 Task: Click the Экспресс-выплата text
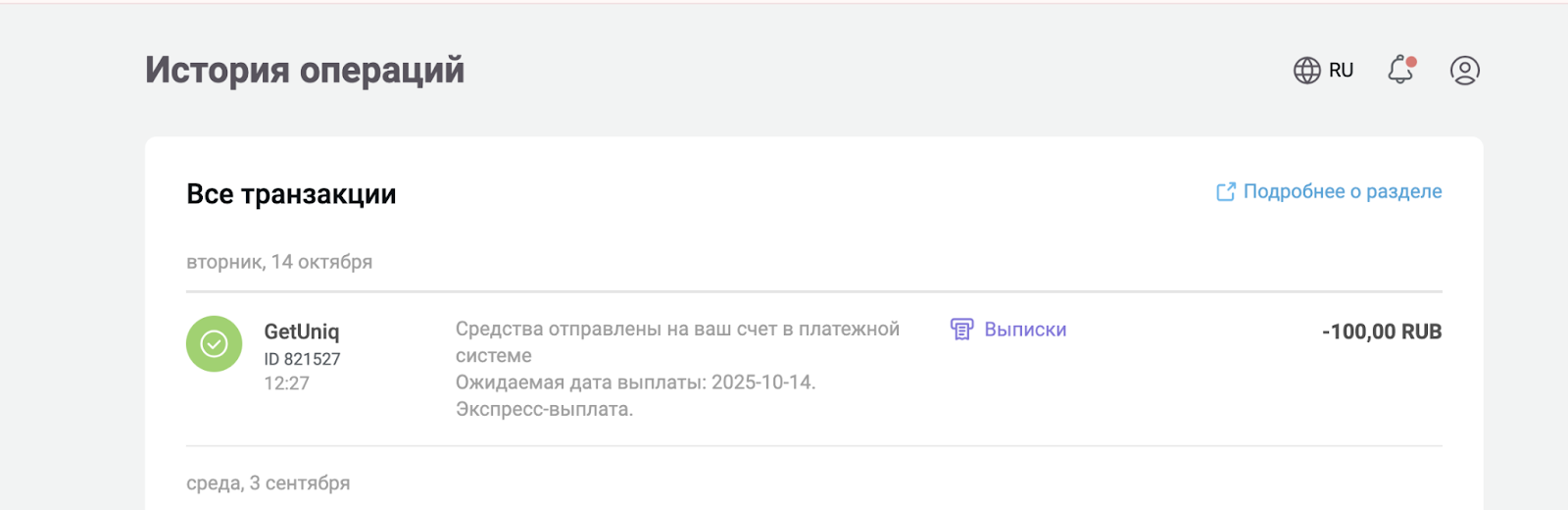[544, 409]
